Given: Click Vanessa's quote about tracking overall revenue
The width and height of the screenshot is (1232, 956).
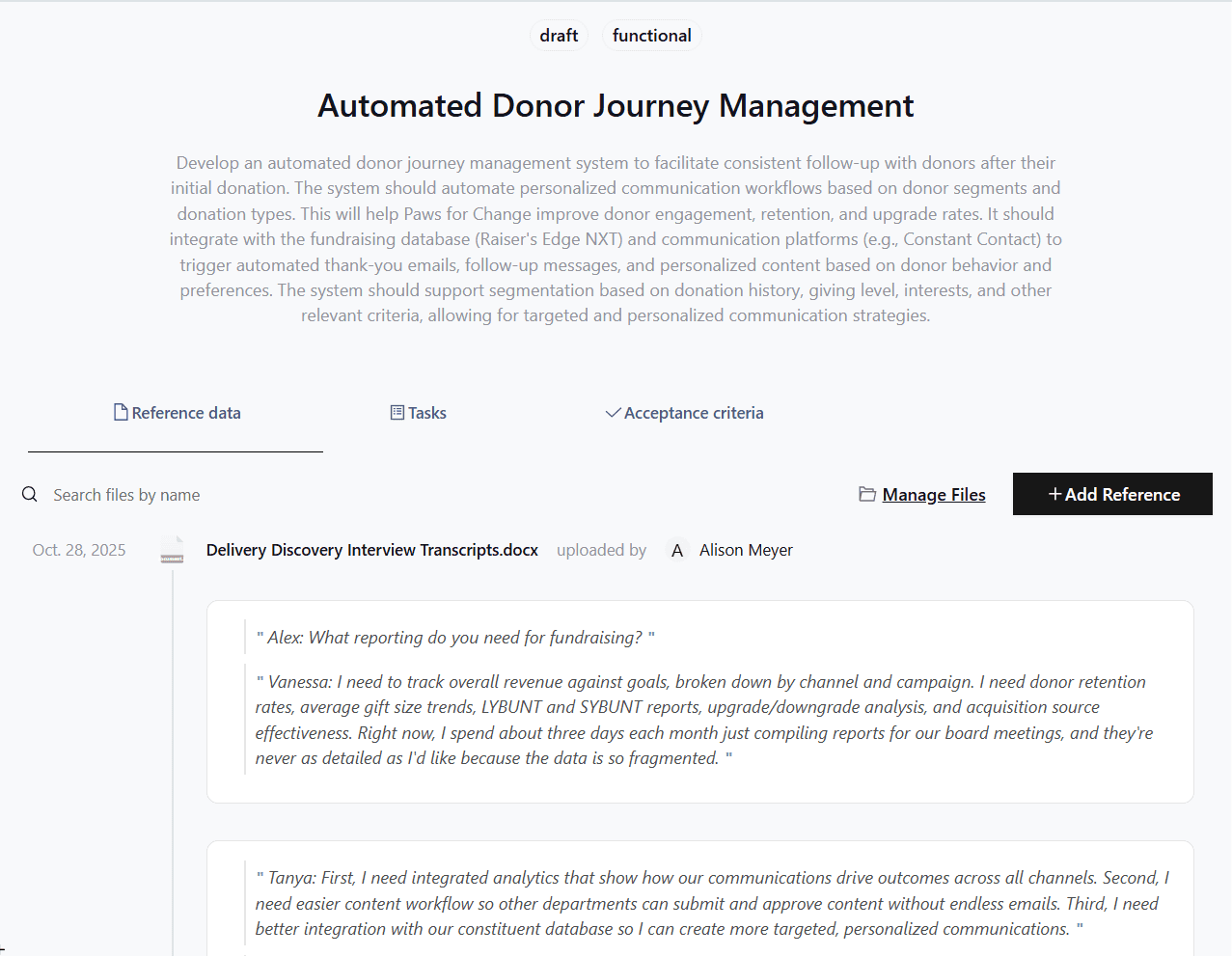Looking at the screenshot, I should (x=704, y=720).
